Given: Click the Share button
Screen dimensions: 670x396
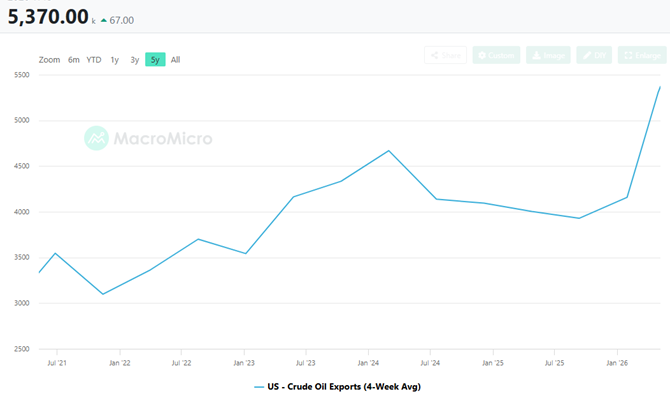Looking at the screenshot, I should coord(445,55).
